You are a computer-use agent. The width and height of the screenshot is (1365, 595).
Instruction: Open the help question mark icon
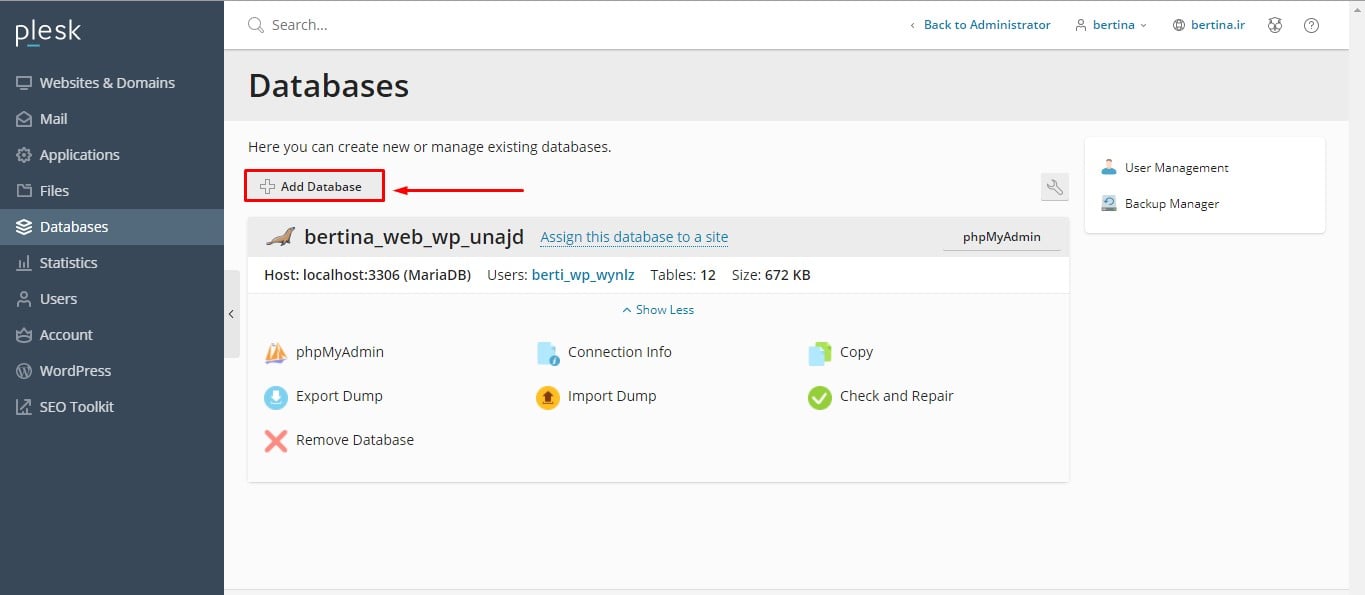(x=1311, y=25)
